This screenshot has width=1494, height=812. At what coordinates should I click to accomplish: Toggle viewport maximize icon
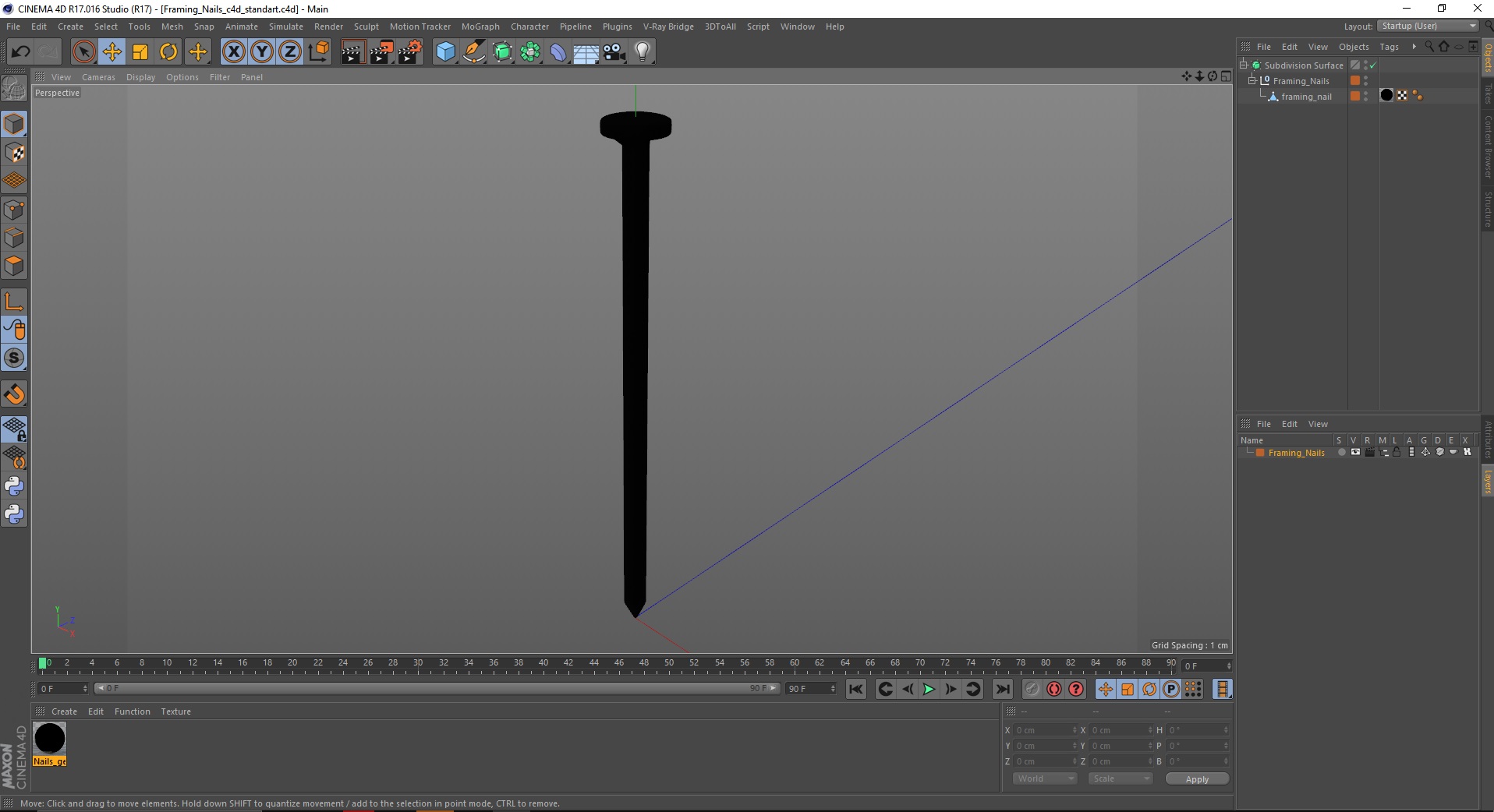point(1227,76)
